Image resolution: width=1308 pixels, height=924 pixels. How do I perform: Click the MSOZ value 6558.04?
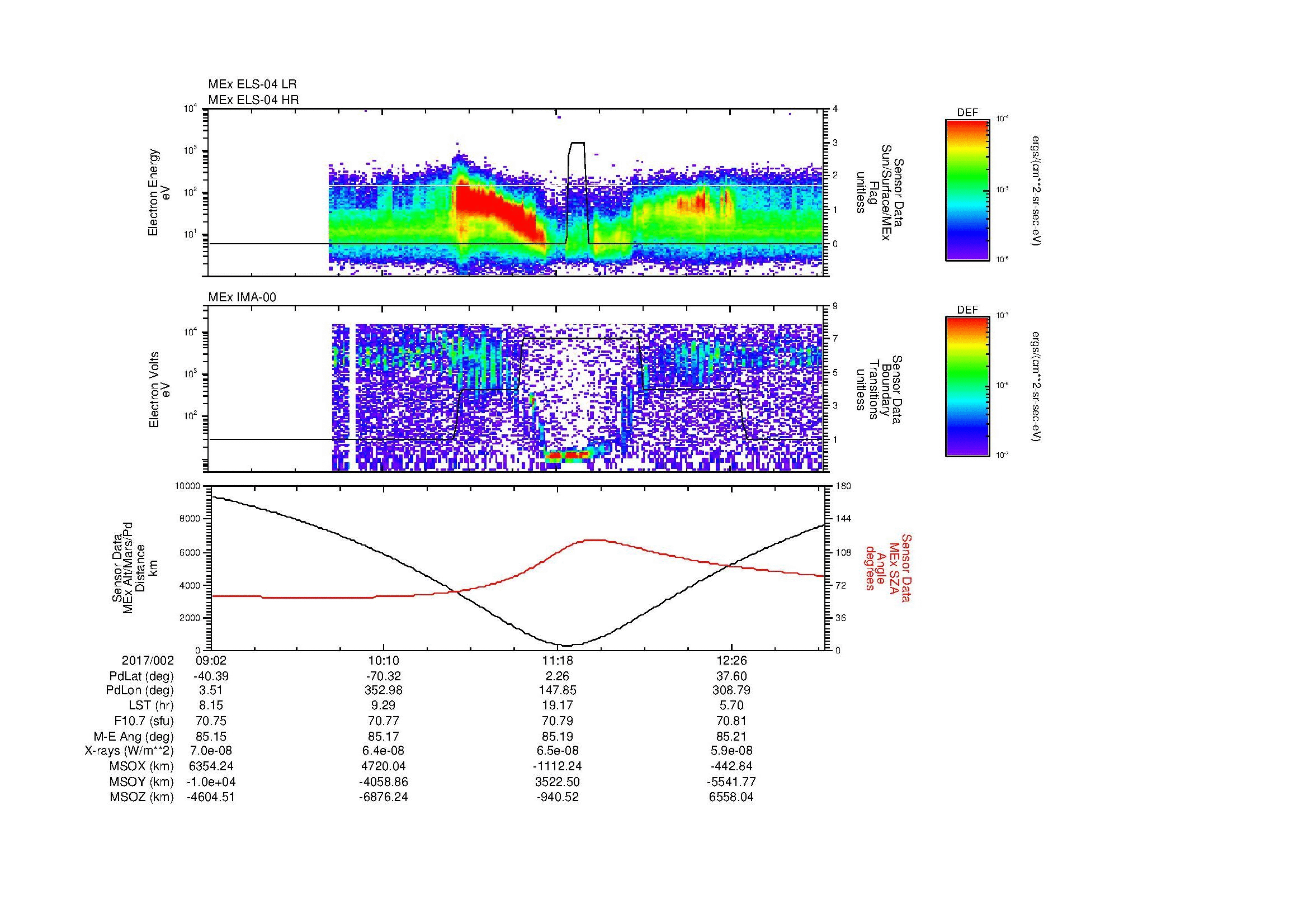[x=731, y=797]
